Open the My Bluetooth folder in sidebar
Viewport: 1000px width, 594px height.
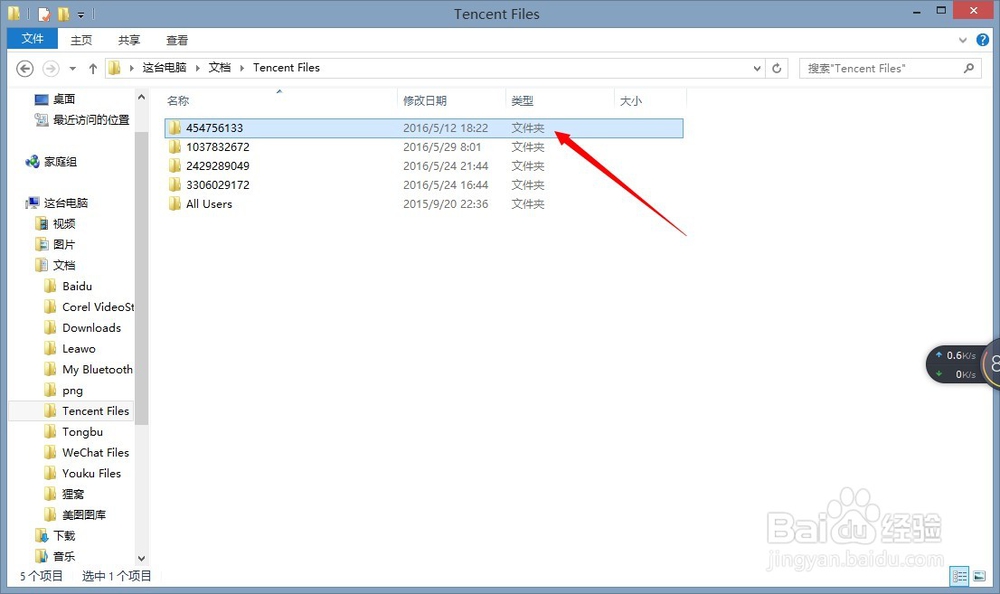pos(97,369)
